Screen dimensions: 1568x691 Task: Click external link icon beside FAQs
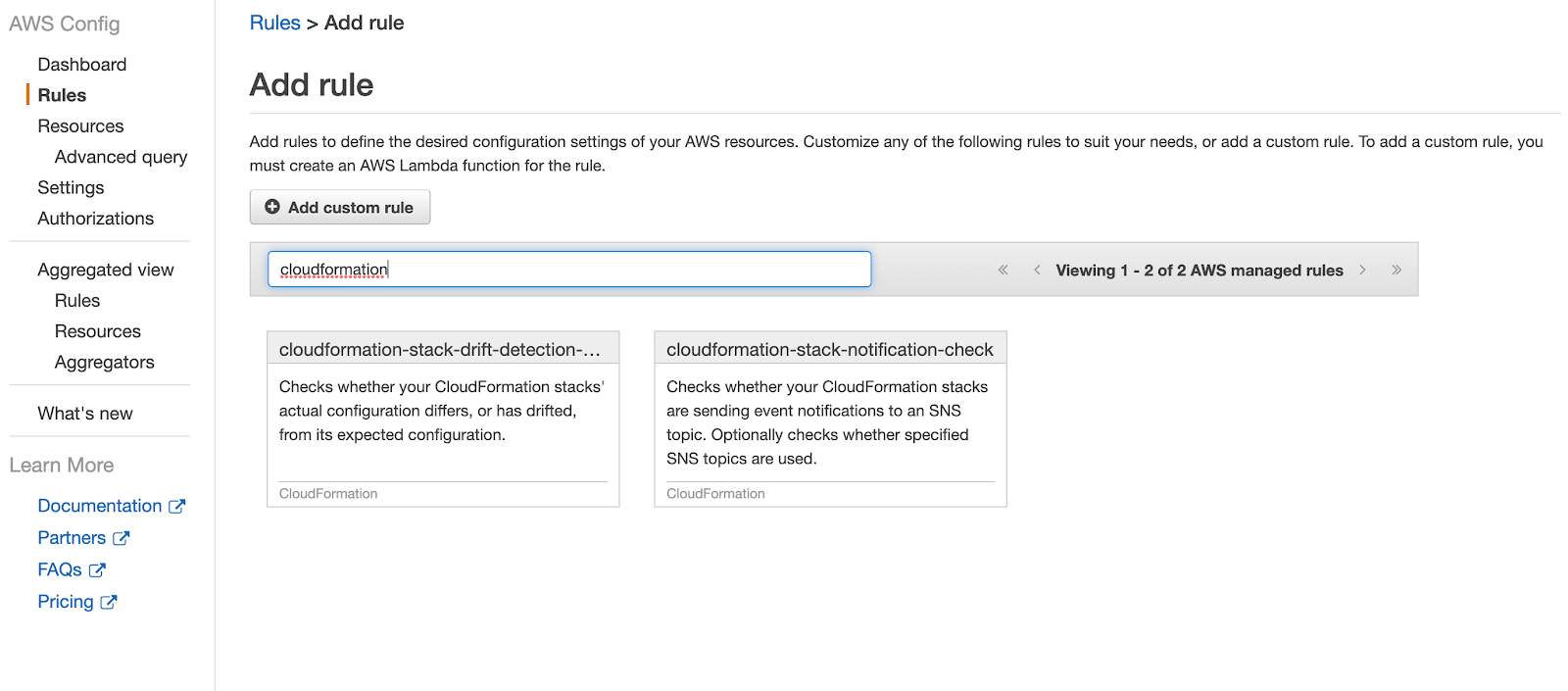tap(97, 569)
